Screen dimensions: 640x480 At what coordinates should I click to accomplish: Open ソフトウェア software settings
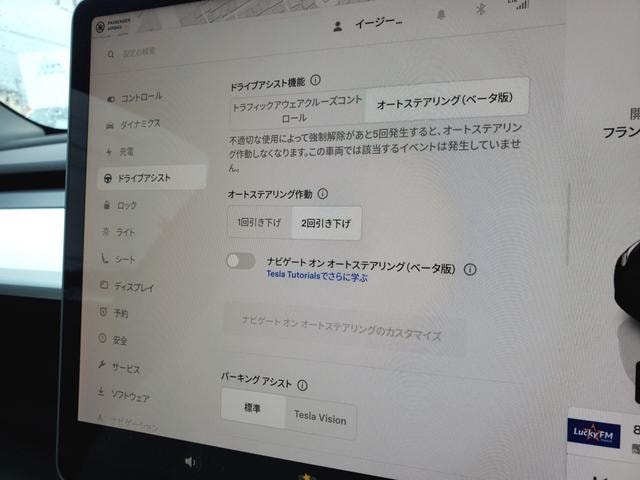[x=124, y=395]
